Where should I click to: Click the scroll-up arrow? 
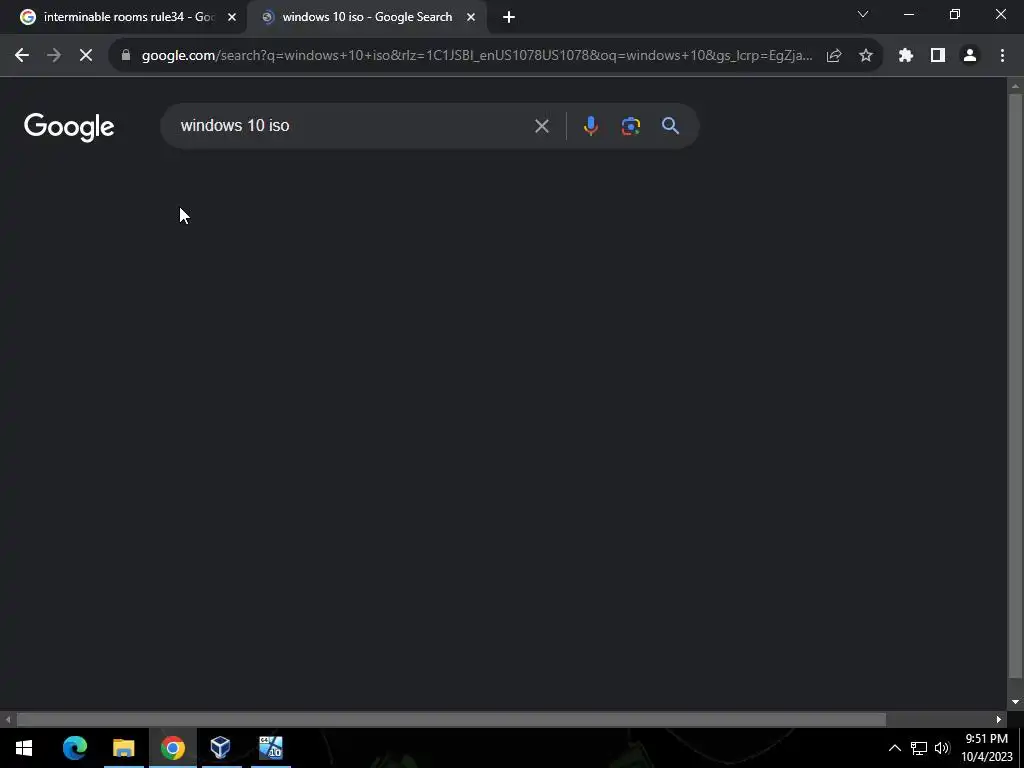tap(1015, 86)
